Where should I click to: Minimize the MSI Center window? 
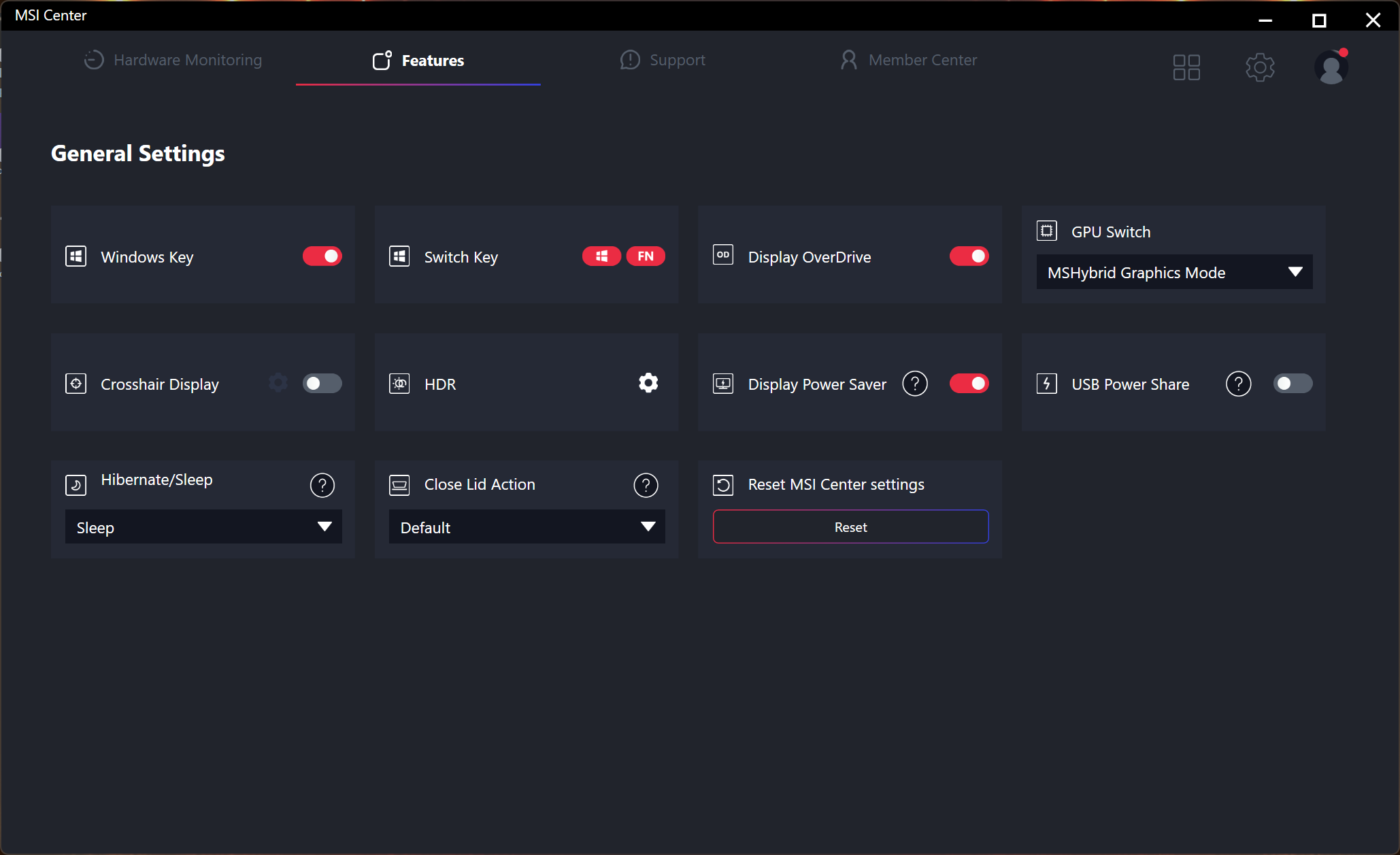[x=1265, y=20]
